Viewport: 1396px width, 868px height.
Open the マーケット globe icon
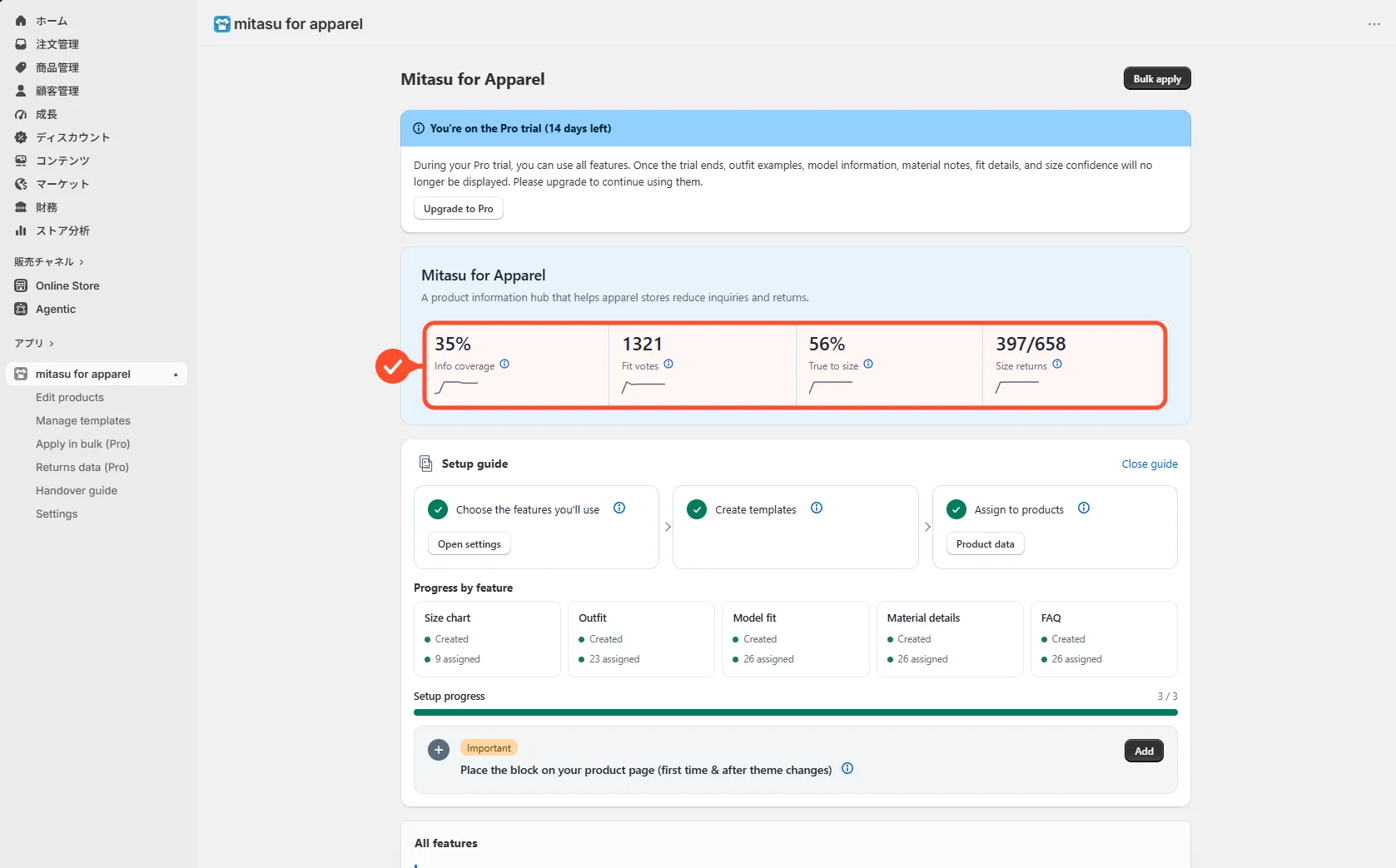coord(21,184)
